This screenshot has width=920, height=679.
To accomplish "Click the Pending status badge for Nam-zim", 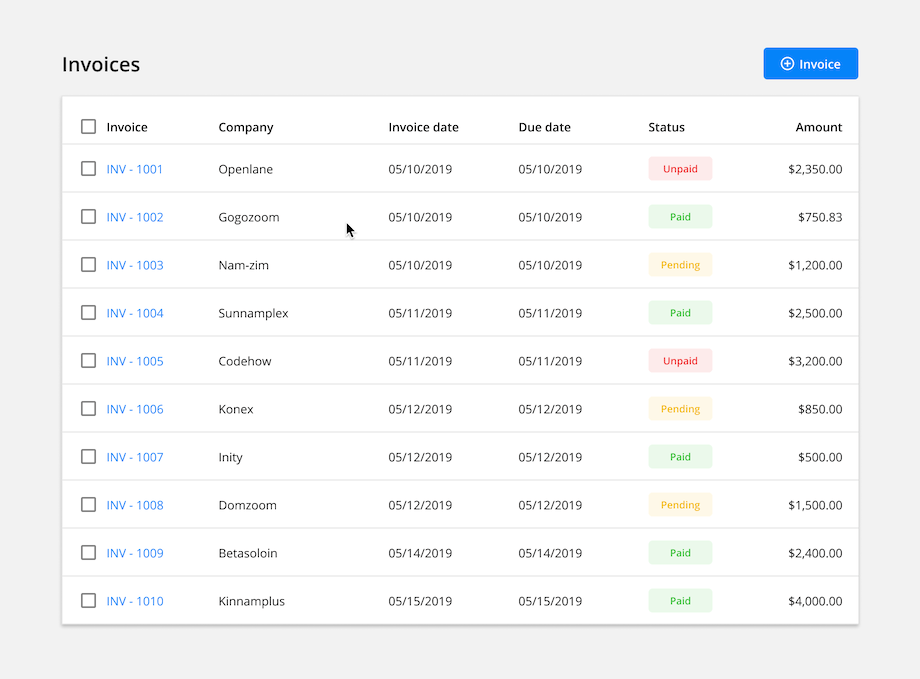I will click(x=680, y=264).
